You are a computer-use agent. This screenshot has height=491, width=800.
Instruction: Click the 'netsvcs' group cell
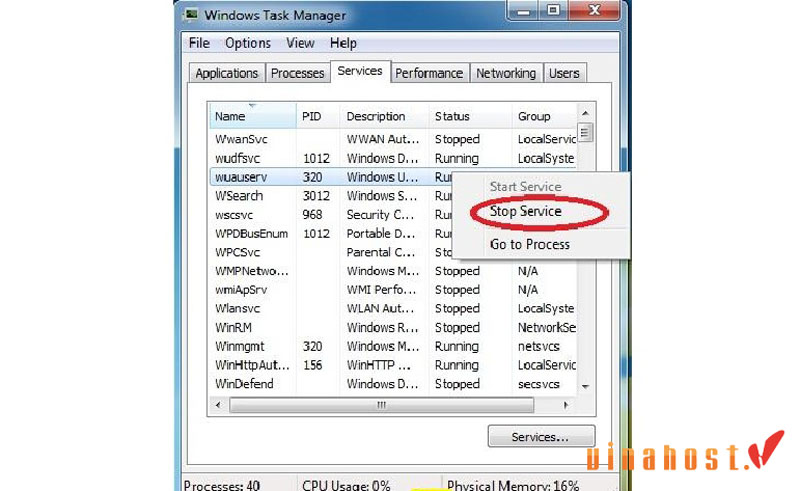click(x=539, y=347)
